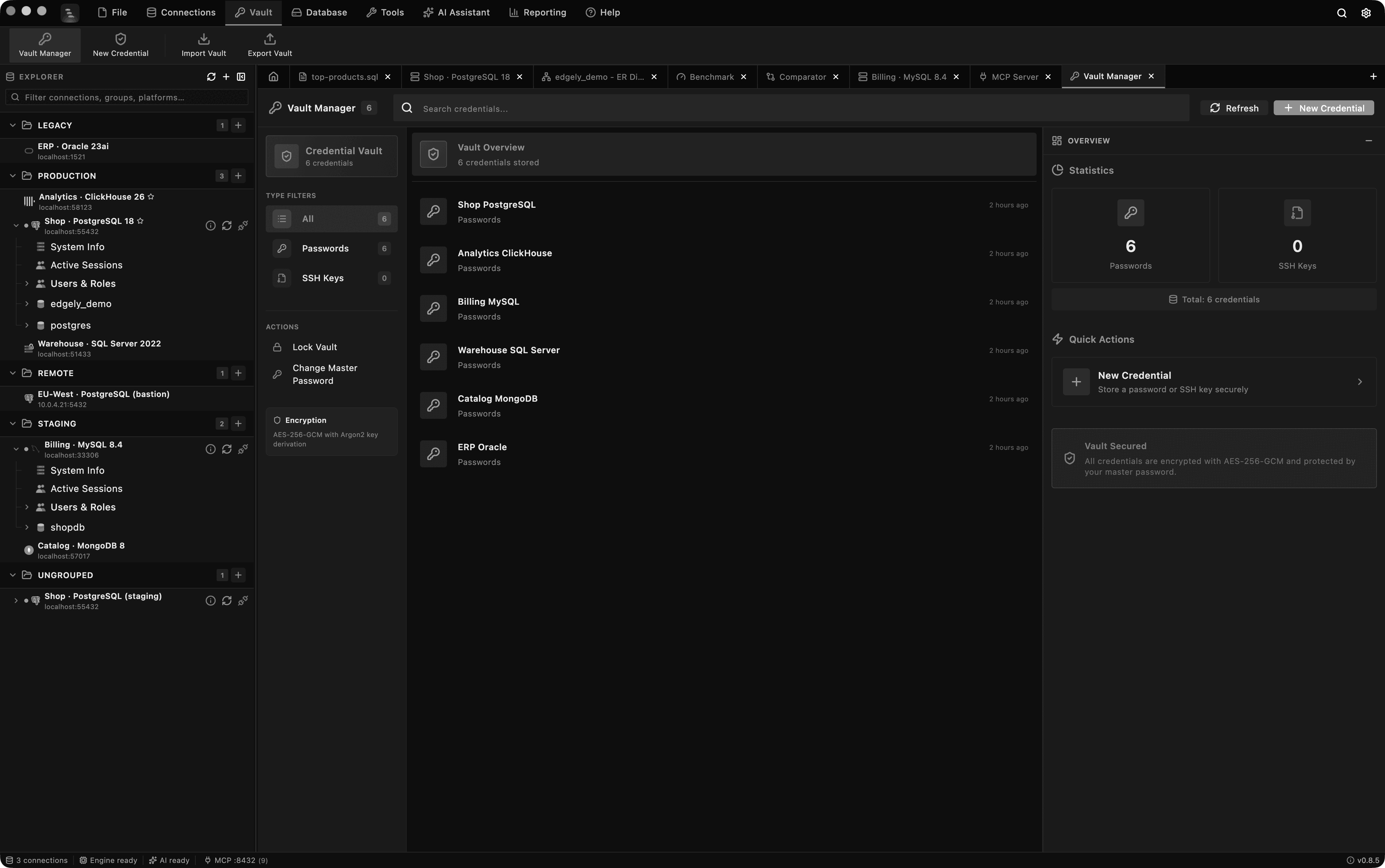This screenshot has height=868, width=1385.
Task: Click the Import Vault icon
Action: coord(204,39)
